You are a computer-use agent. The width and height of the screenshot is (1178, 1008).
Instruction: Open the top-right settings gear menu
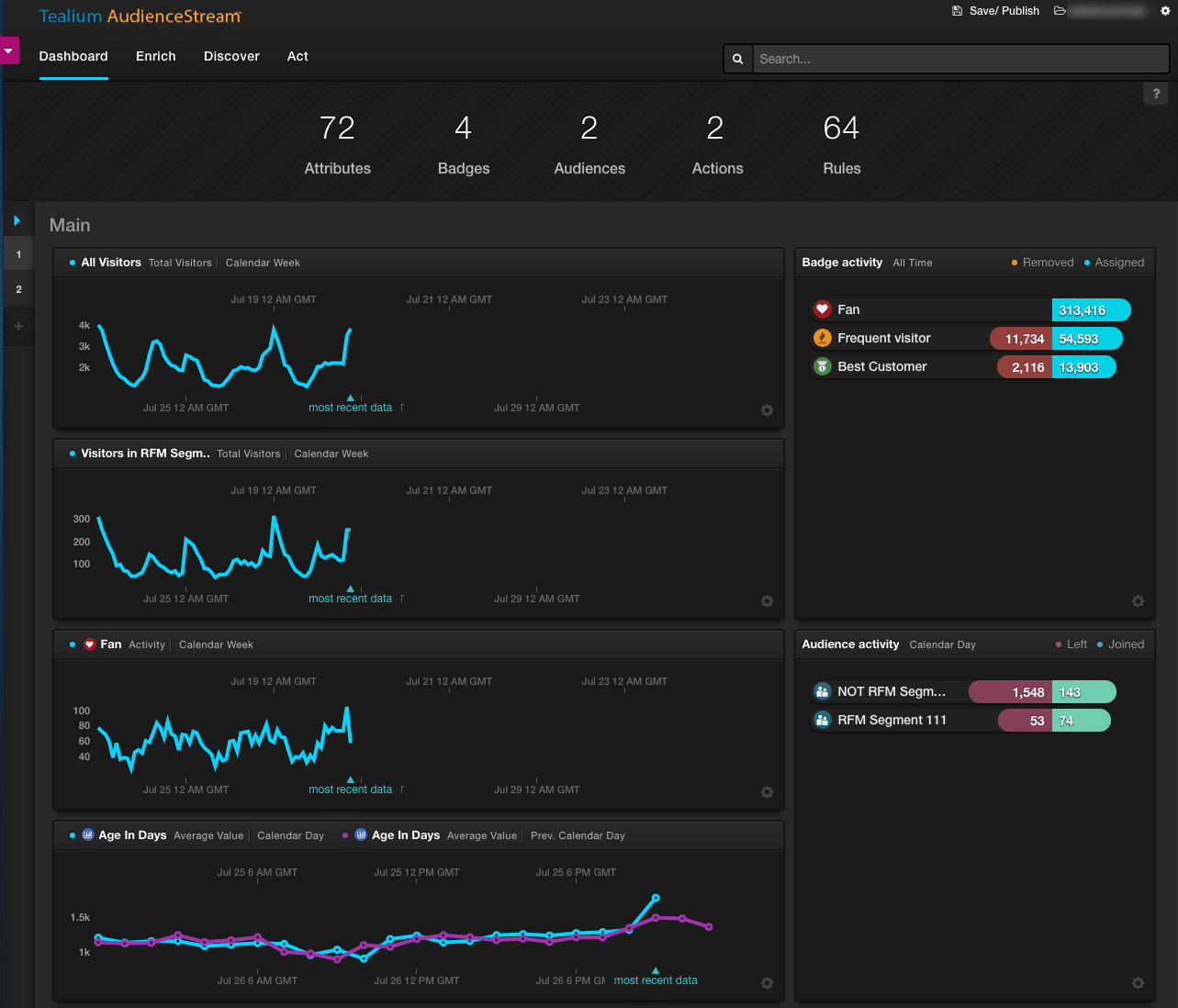coord(1165,11)
